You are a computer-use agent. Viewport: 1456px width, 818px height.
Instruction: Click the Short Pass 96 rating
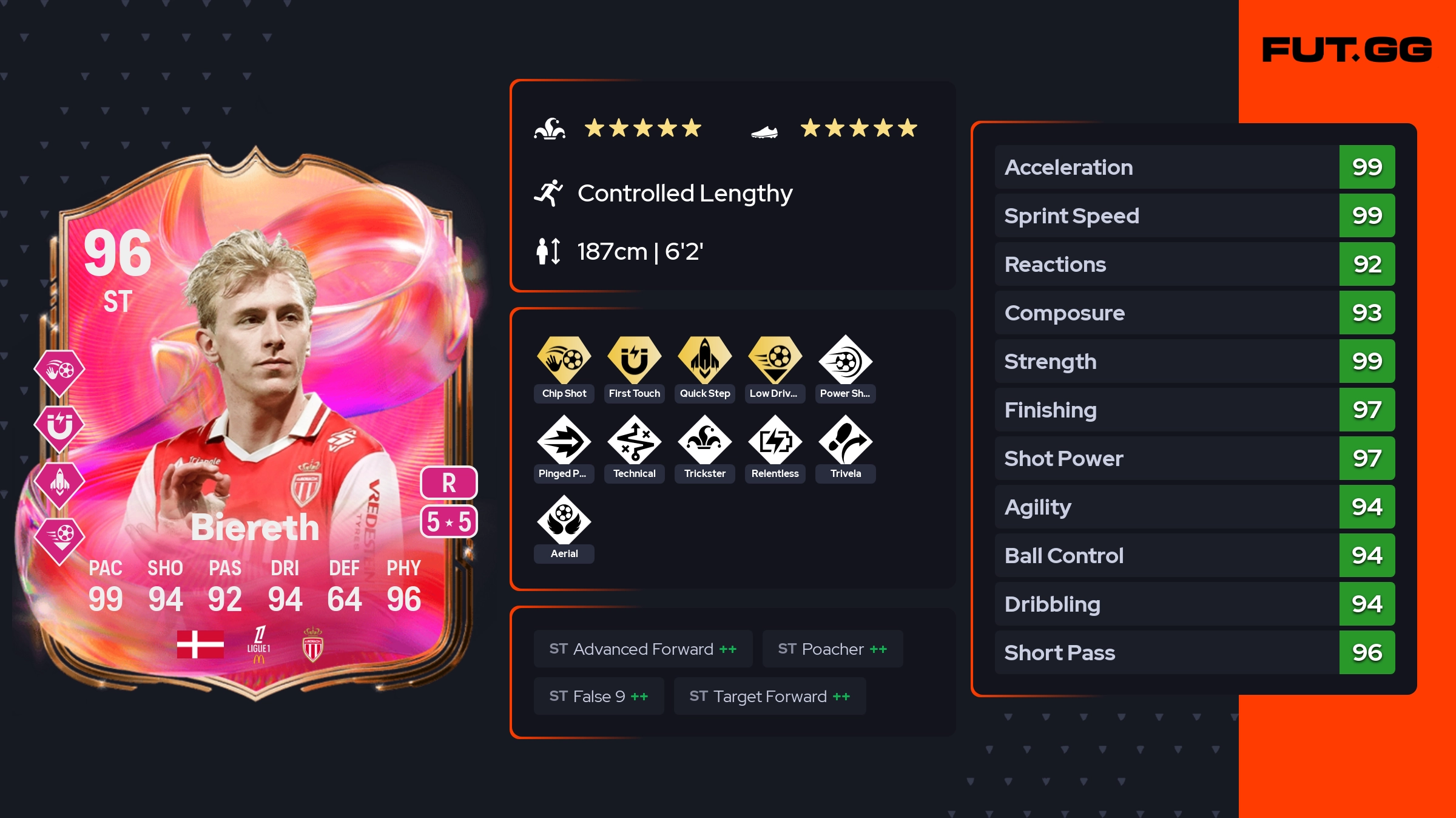pos(1367,652)
